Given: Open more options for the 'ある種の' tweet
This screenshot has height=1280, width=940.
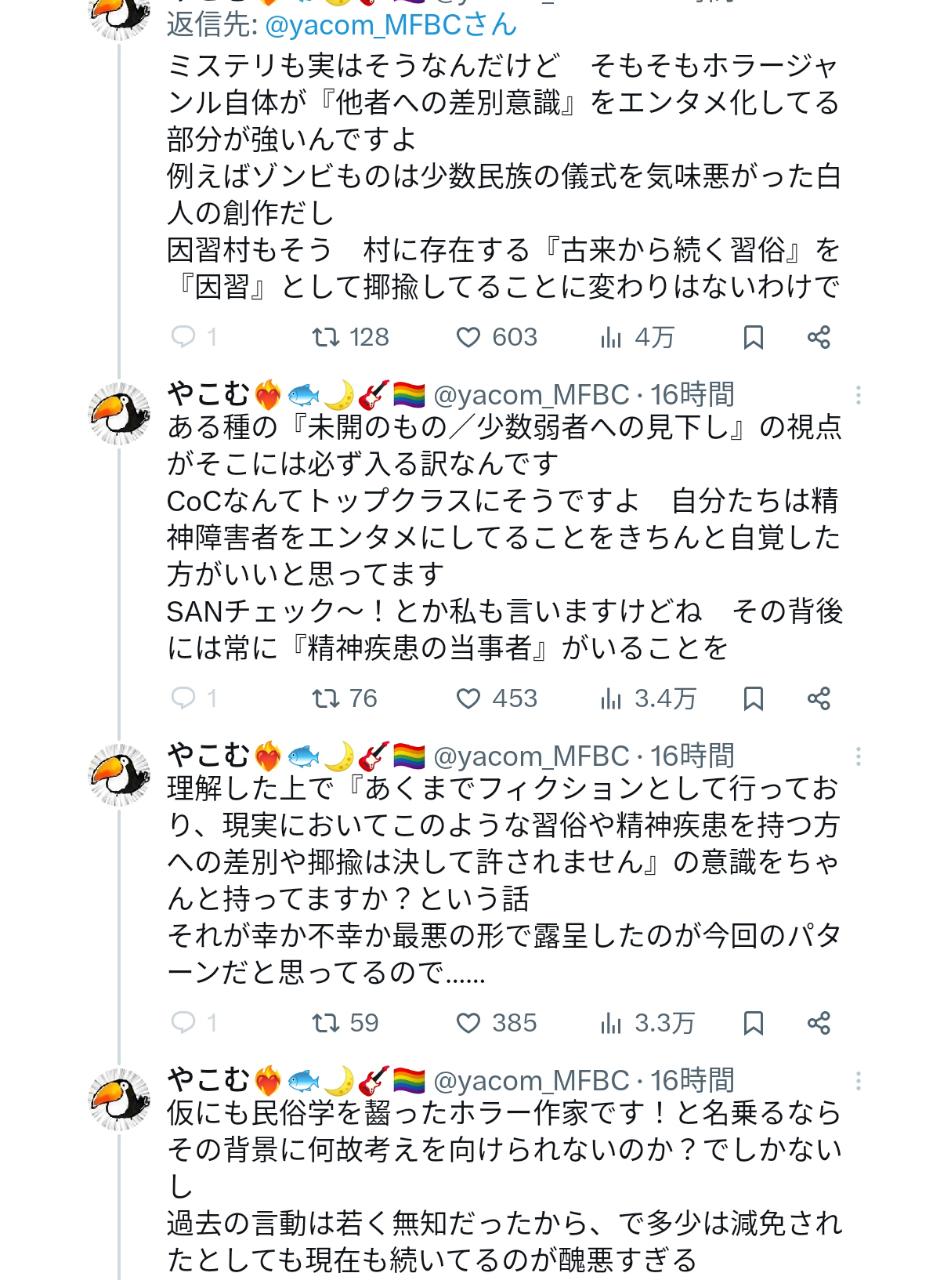Looking at the screenshot, I should (x=857, y=395).
